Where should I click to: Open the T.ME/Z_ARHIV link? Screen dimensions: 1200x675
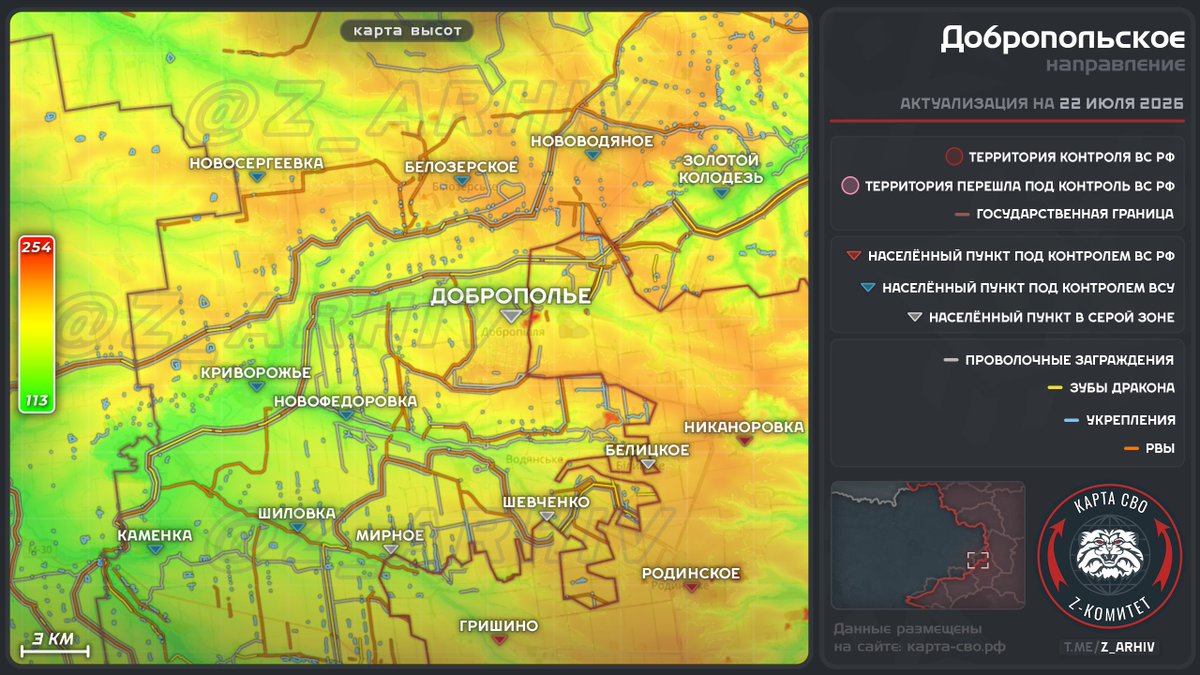pos(1108,647)
